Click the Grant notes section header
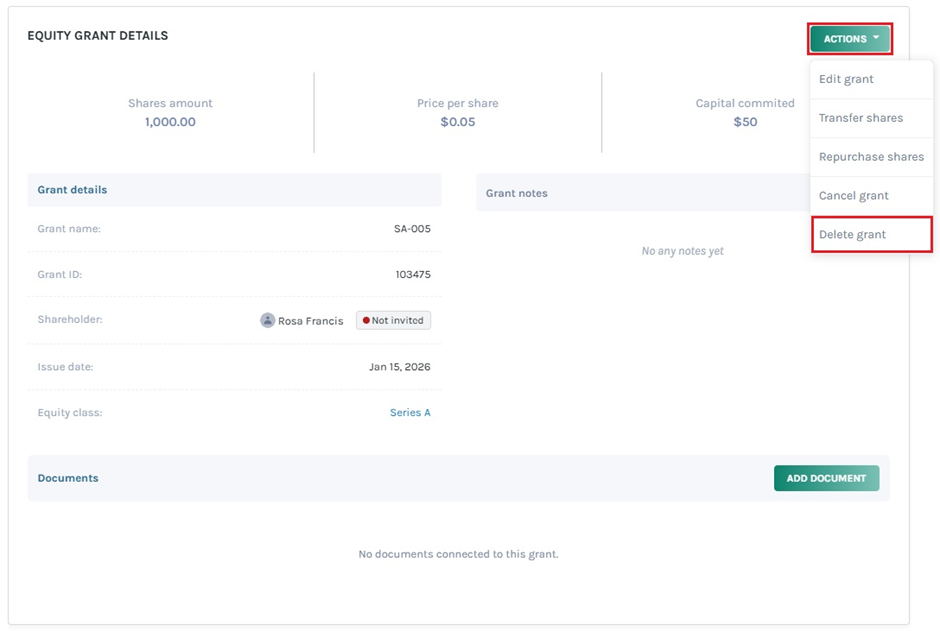 517,193
